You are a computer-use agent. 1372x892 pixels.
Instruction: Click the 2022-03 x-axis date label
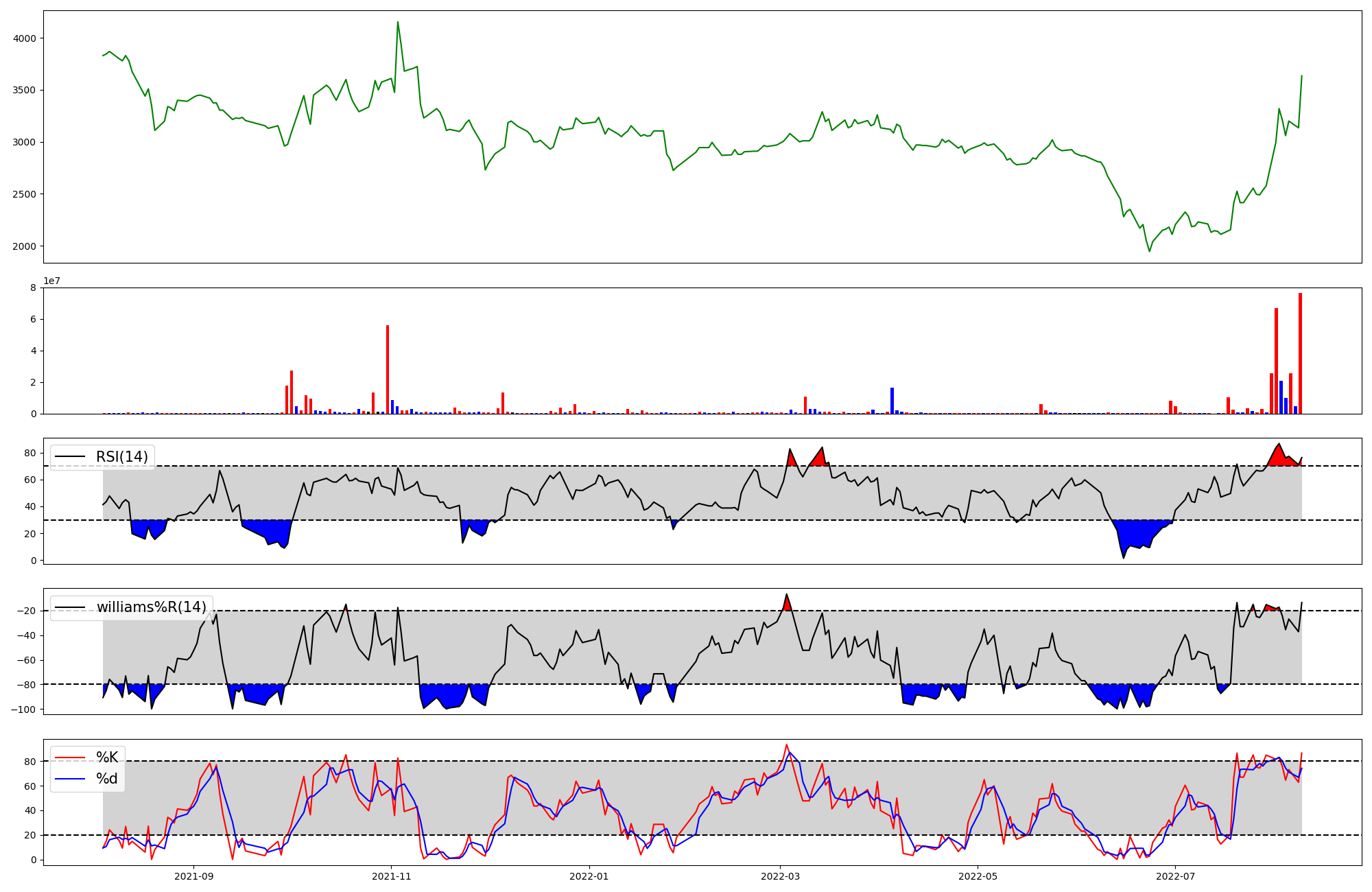click(x=781, y=876)
